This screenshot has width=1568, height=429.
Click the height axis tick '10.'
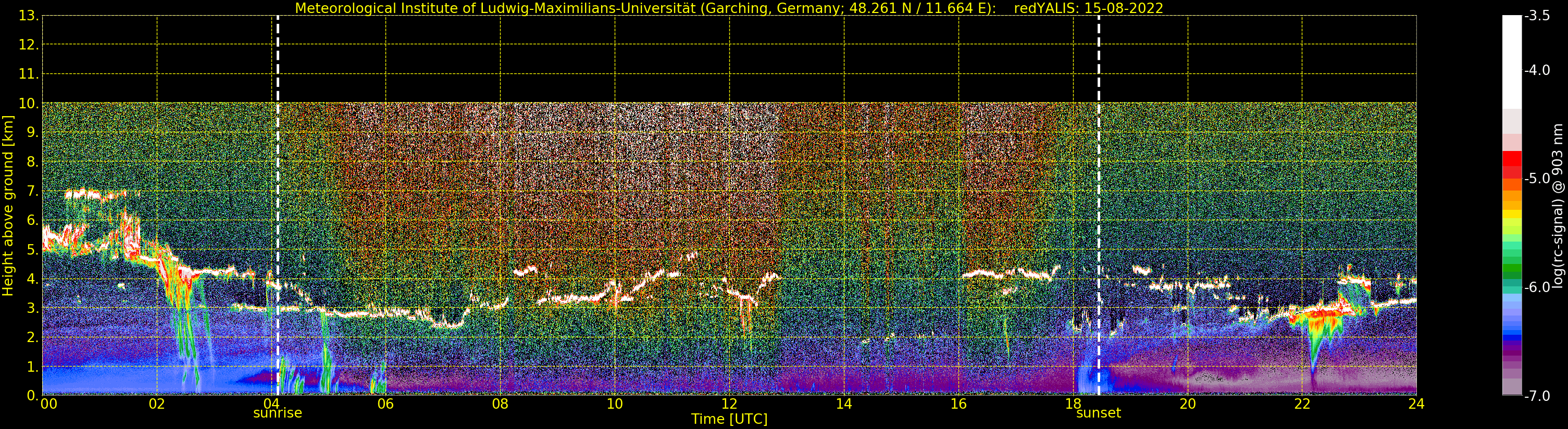(29, 104)
